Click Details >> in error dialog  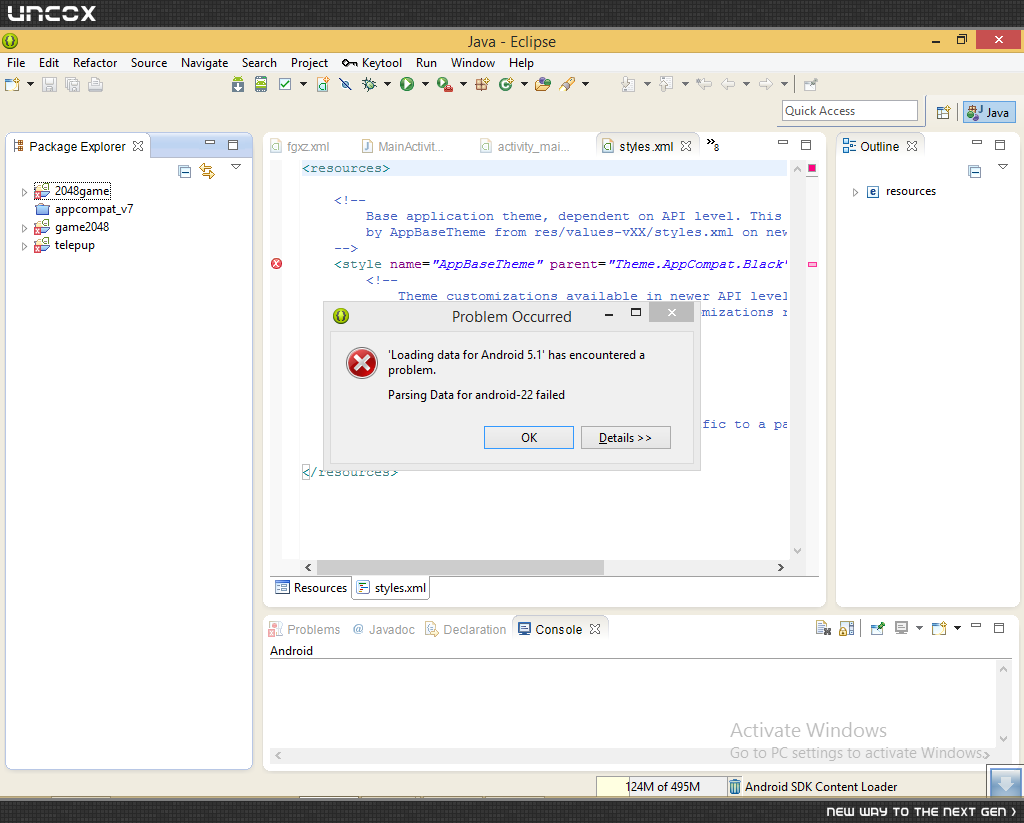point(626,438)
